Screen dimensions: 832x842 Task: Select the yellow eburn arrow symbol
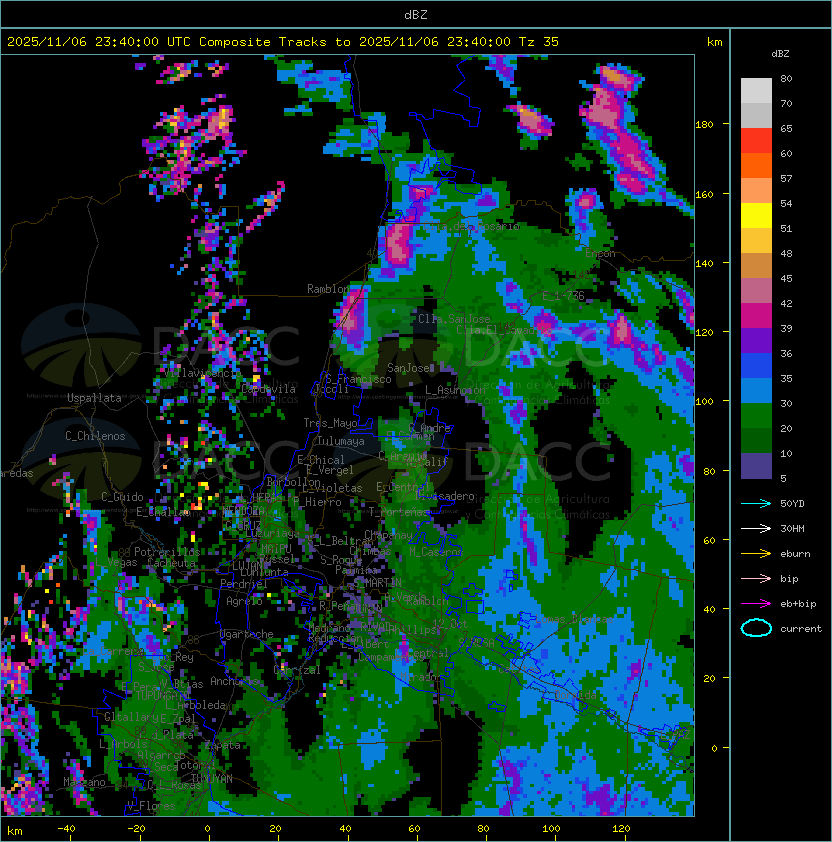pos(756,554)
